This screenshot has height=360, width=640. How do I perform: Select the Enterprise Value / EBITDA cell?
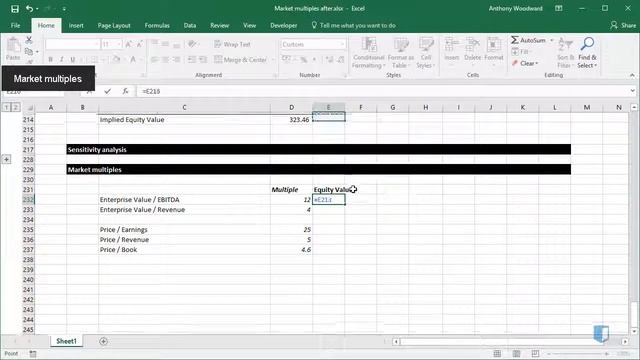[184, 200]
